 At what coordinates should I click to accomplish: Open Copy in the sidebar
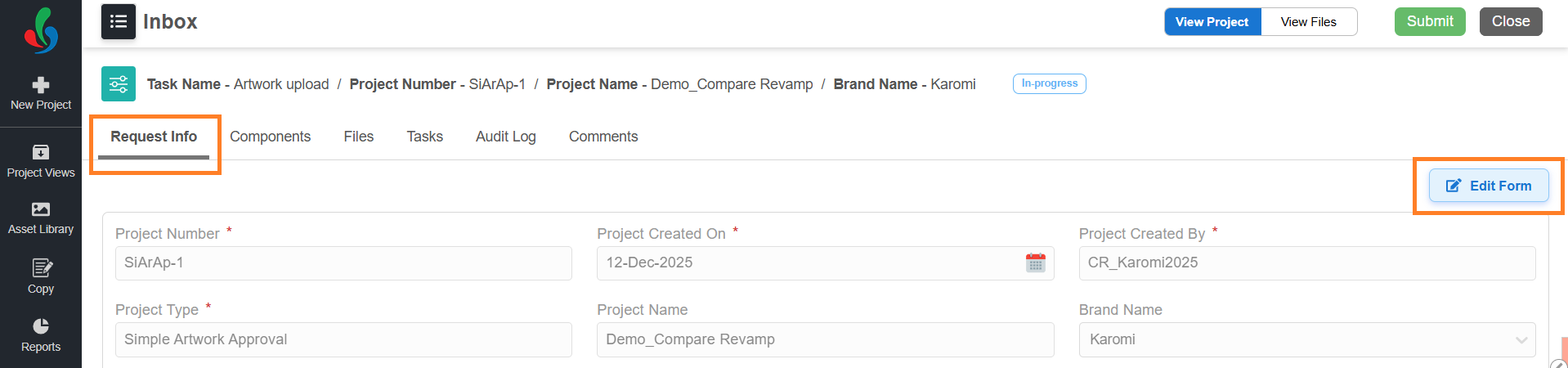pyautogui.click(x=41, y=276)
